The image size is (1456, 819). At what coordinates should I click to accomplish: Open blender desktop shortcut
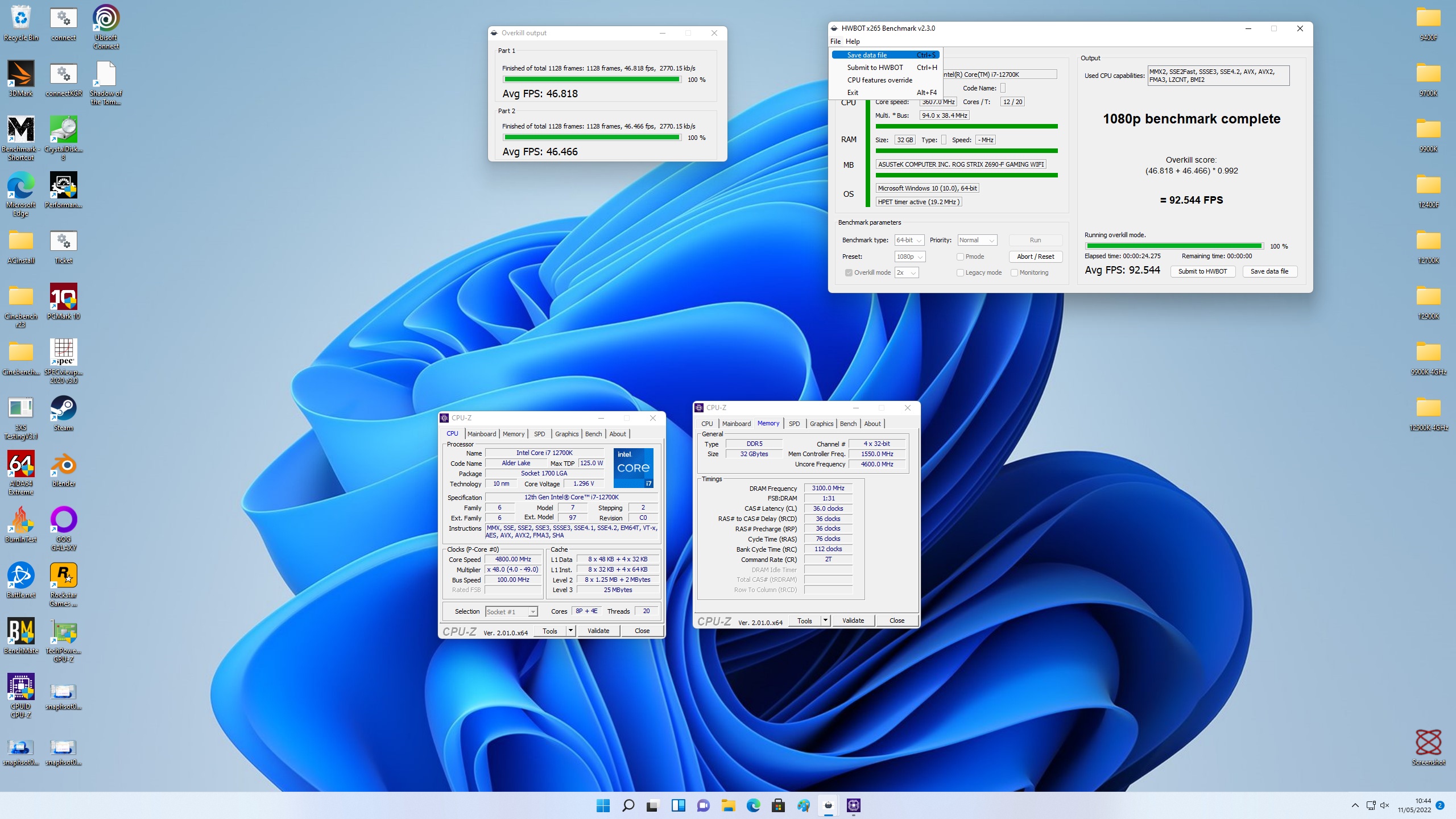click(x=64, y=469)
